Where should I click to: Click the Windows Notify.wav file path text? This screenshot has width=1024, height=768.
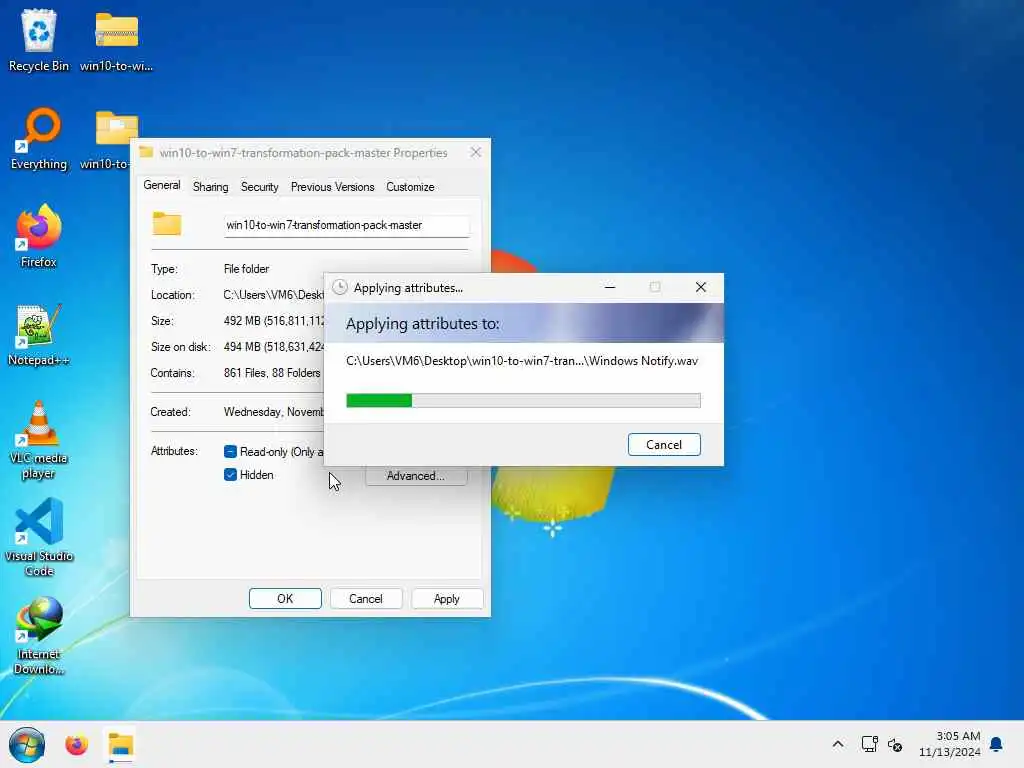(522, 361)
